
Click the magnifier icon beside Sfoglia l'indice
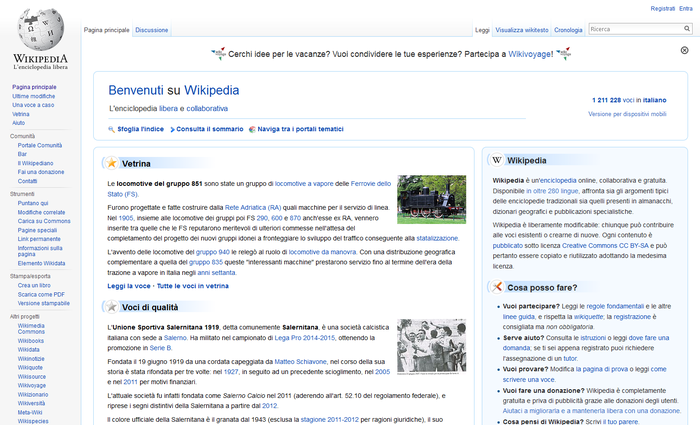click(112, 129)
